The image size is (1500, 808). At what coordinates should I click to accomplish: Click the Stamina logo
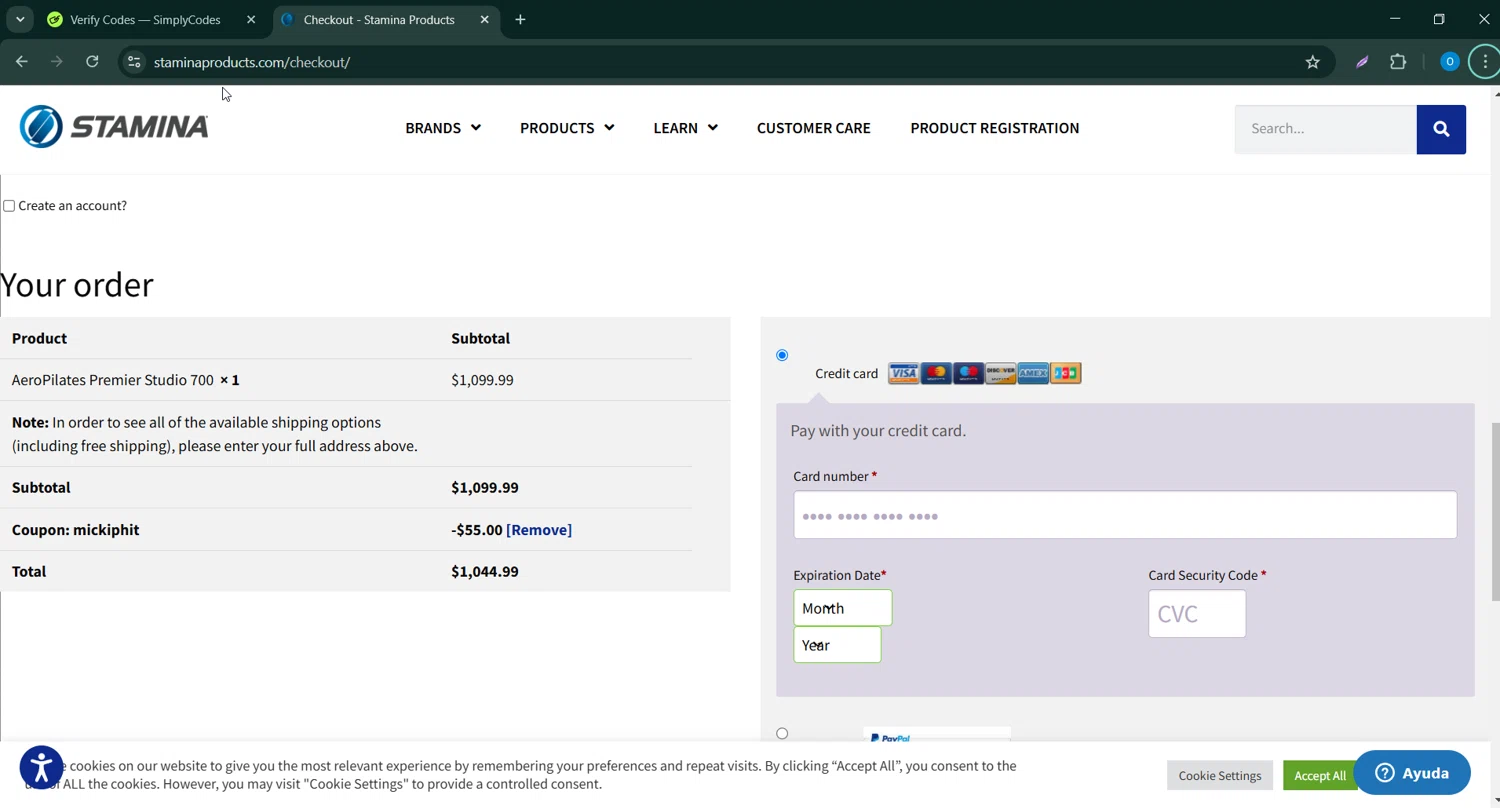(114, 127)
